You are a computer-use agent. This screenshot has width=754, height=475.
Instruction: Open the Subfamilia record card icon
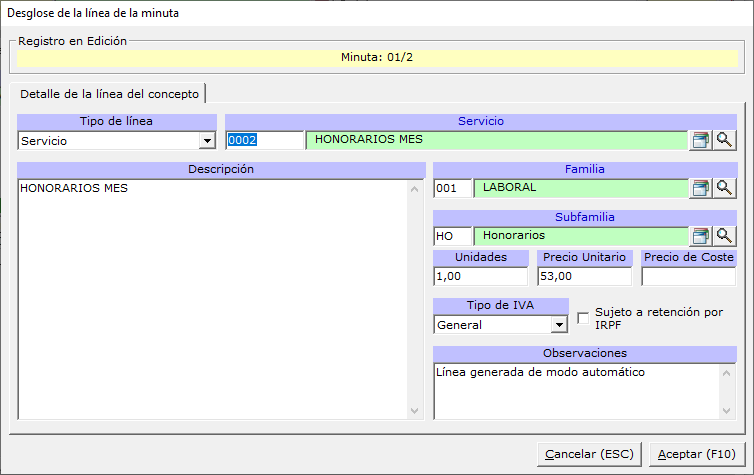pyautogui.click(x=701, y=235)
